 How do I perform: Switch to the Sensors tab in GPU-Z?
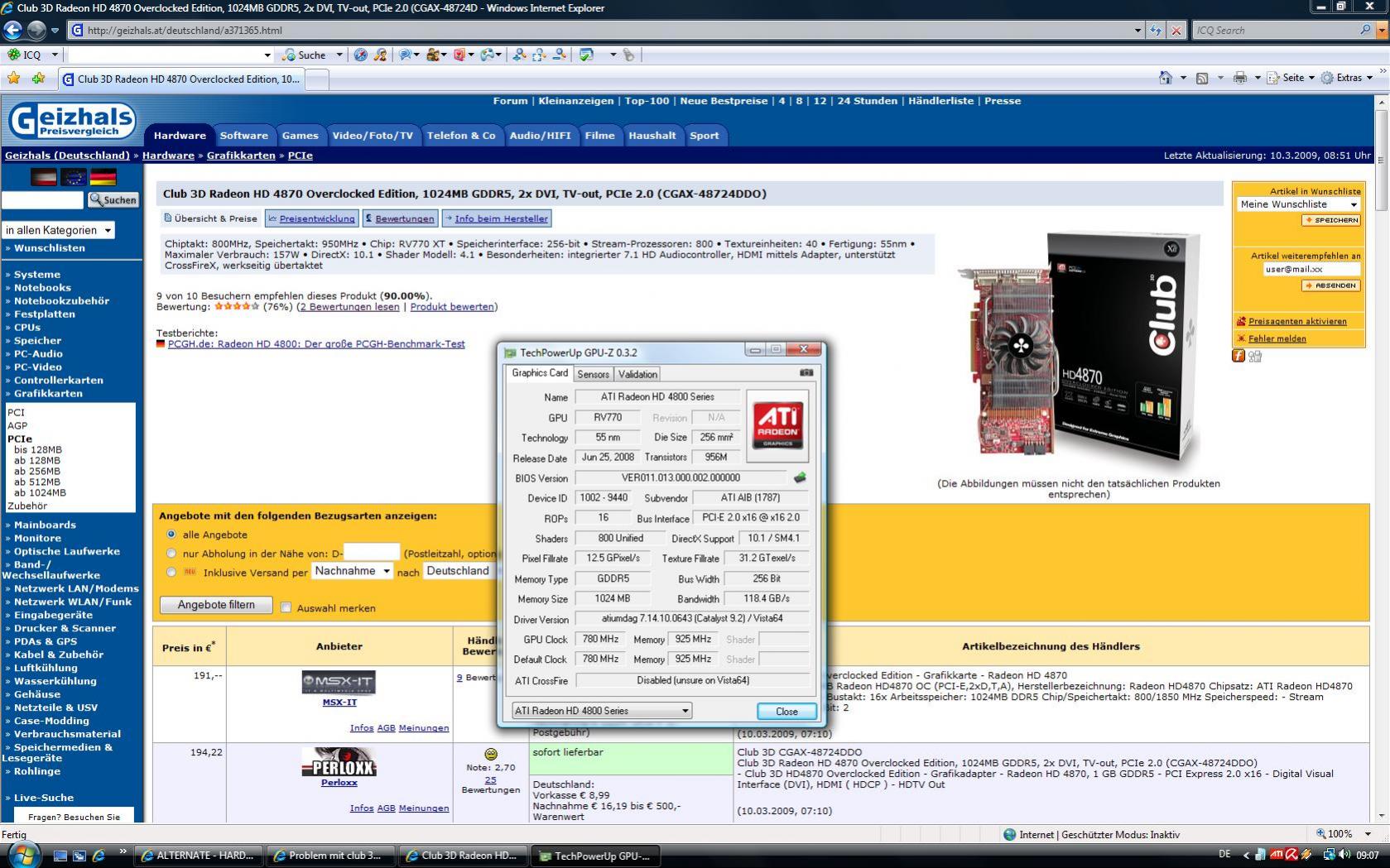click(x=593, y=374)
